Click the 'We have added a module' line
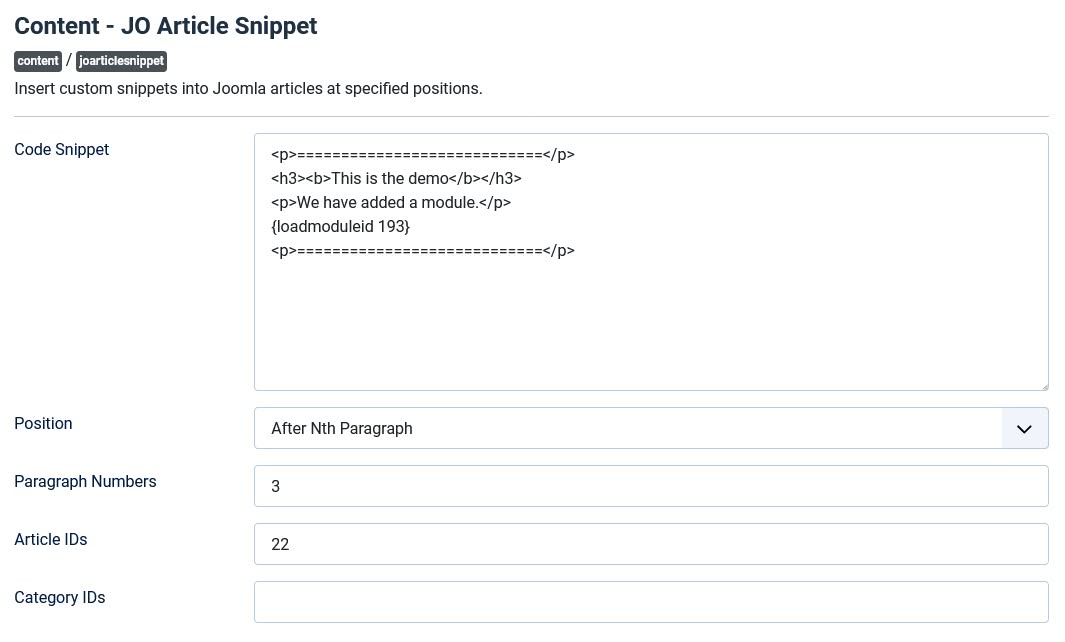The width and height of the screenshot is (1065, 642). pyautogui.click(x=390, y=203)
